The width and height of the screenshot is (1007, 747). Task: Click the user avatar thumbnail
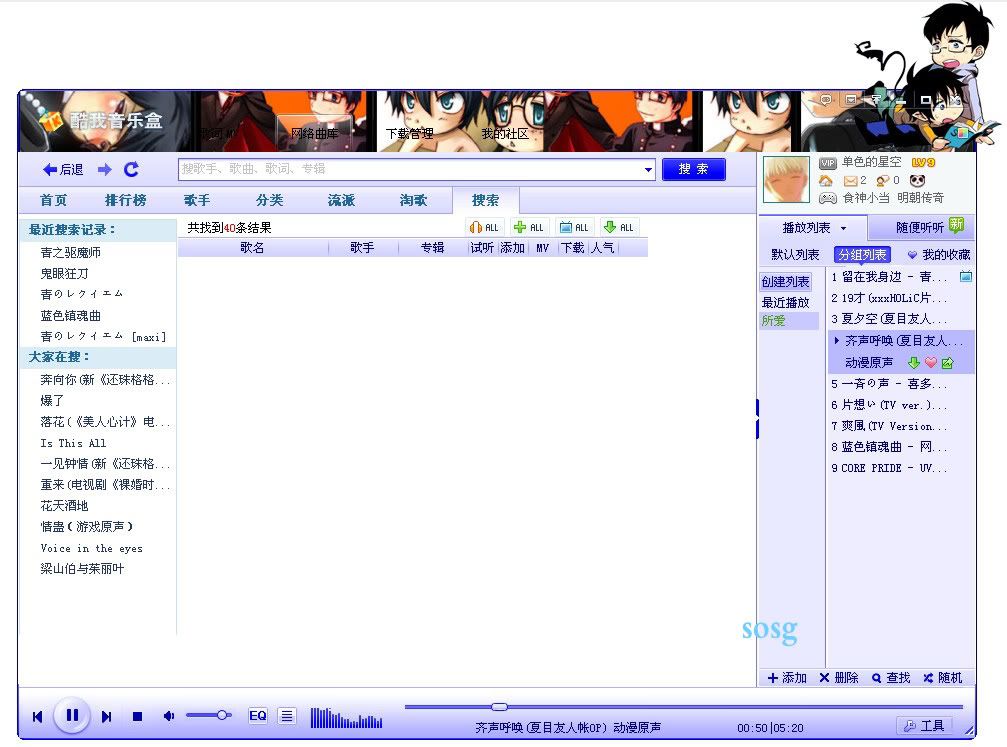tap(786, 179)
